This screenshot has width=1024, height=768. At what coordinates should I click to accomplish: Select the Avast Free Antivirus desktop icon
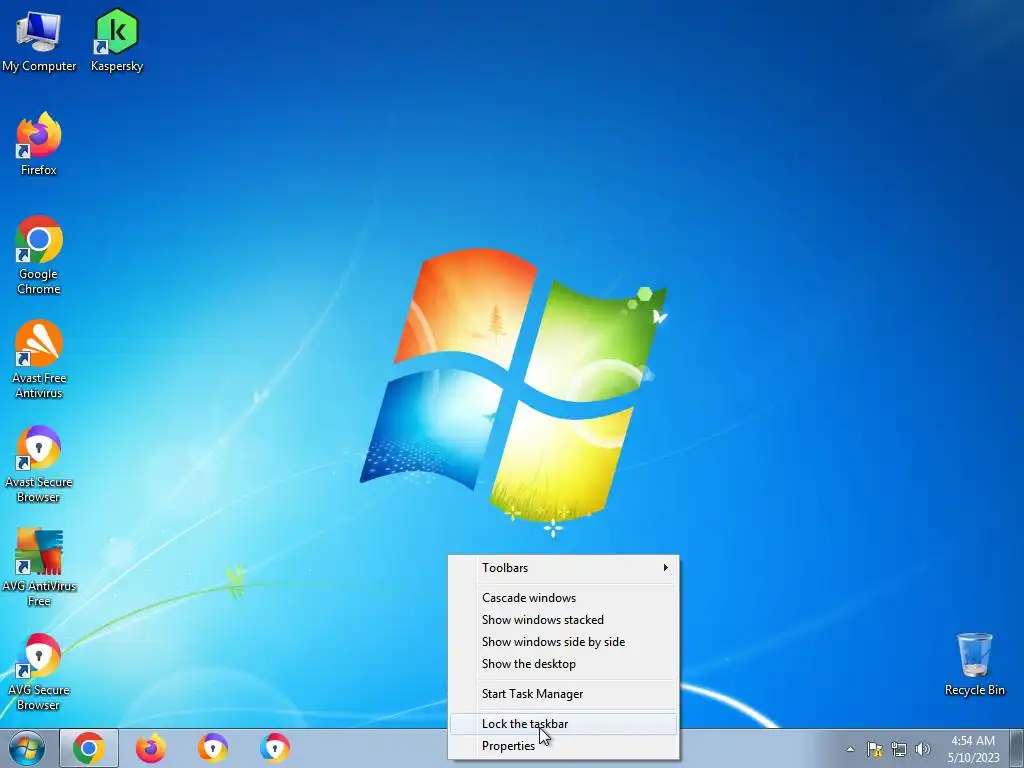(39, 359)
